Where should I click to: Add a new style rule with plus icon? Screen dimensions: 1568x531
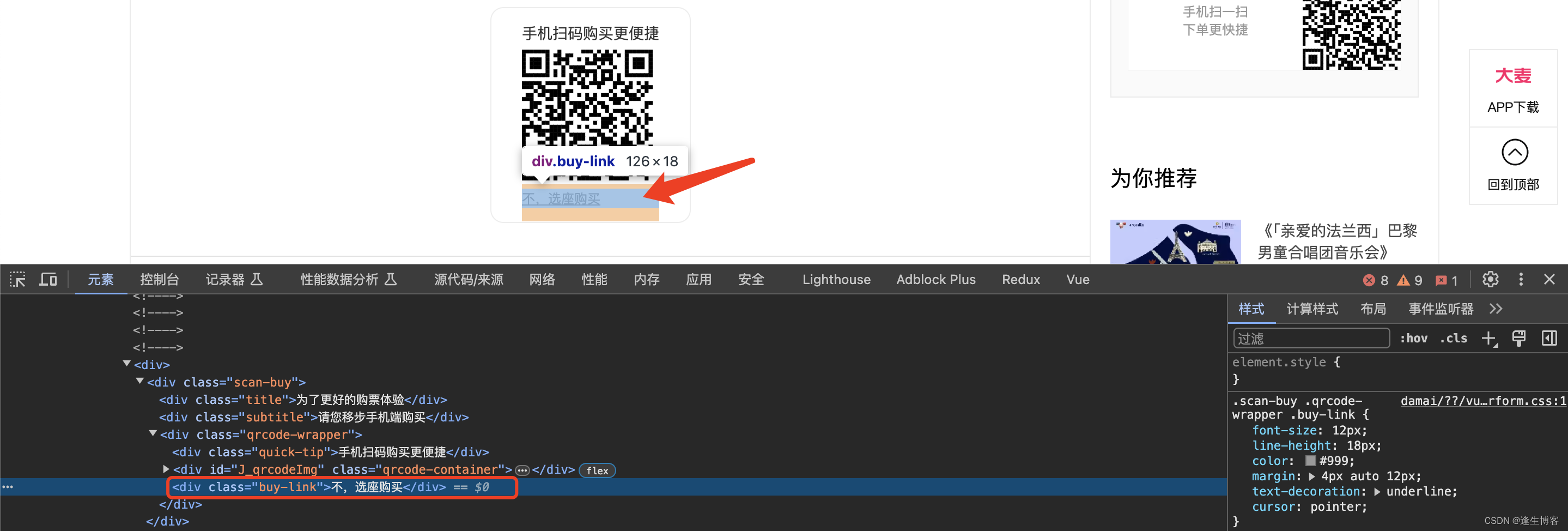[1489, 339]
